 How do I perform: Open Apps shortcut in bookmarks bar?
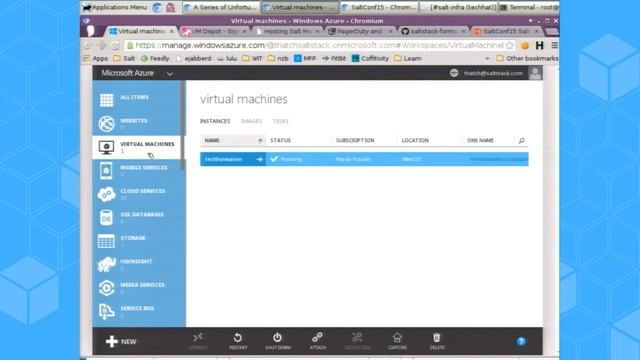click(96, 58)
